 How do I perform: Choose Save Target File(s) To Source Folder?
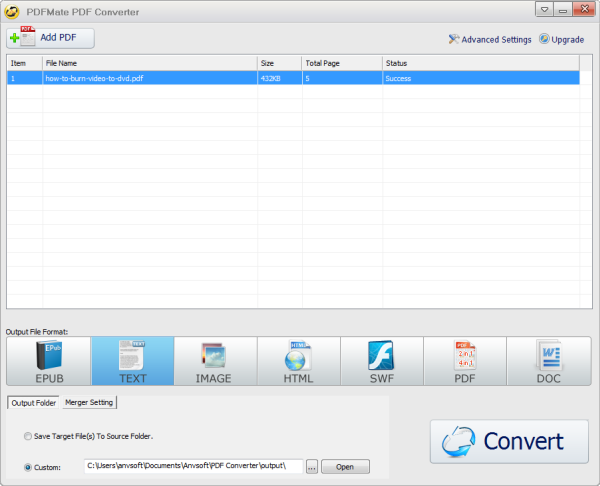point(88,436)
